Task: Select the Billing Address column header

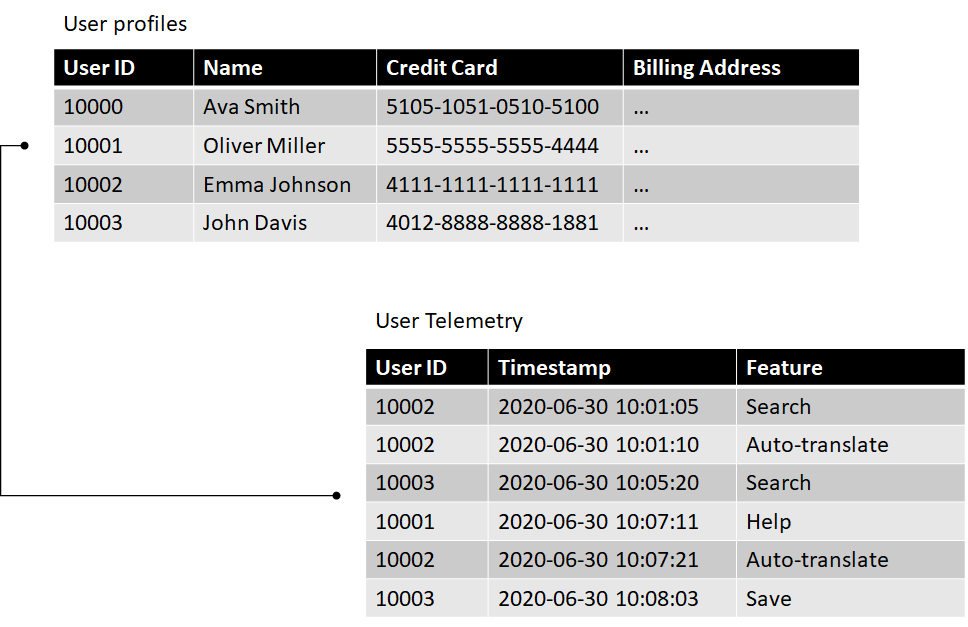Action: tap(741, 68)
